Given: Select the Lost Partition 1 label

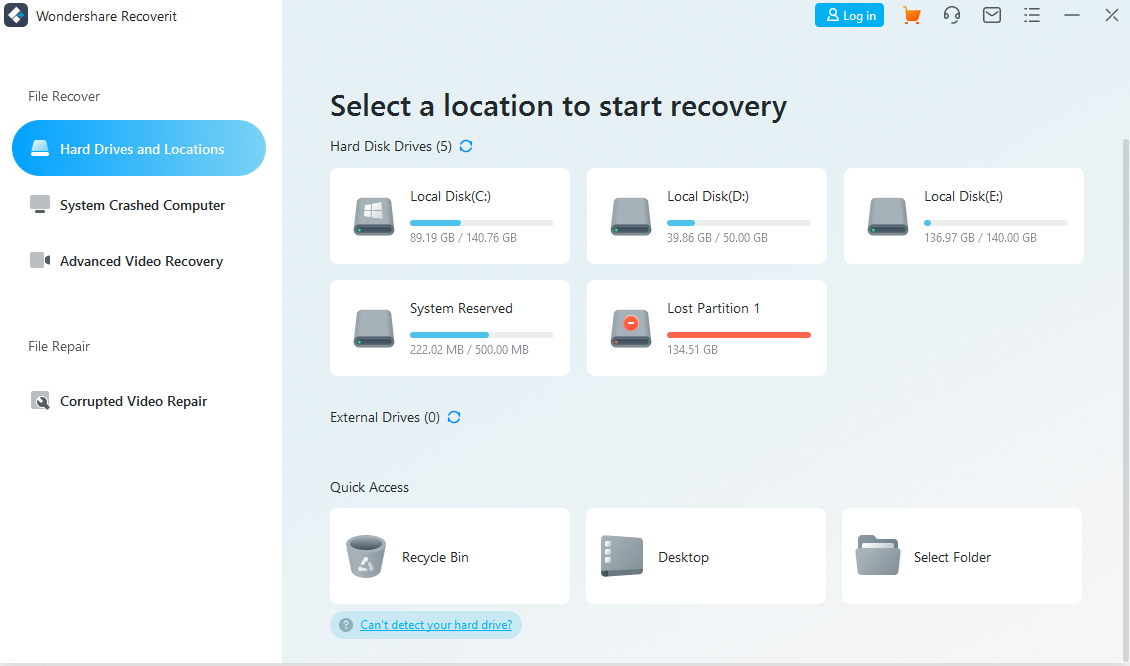Looking at the screenshot, I should coord(713,308).
